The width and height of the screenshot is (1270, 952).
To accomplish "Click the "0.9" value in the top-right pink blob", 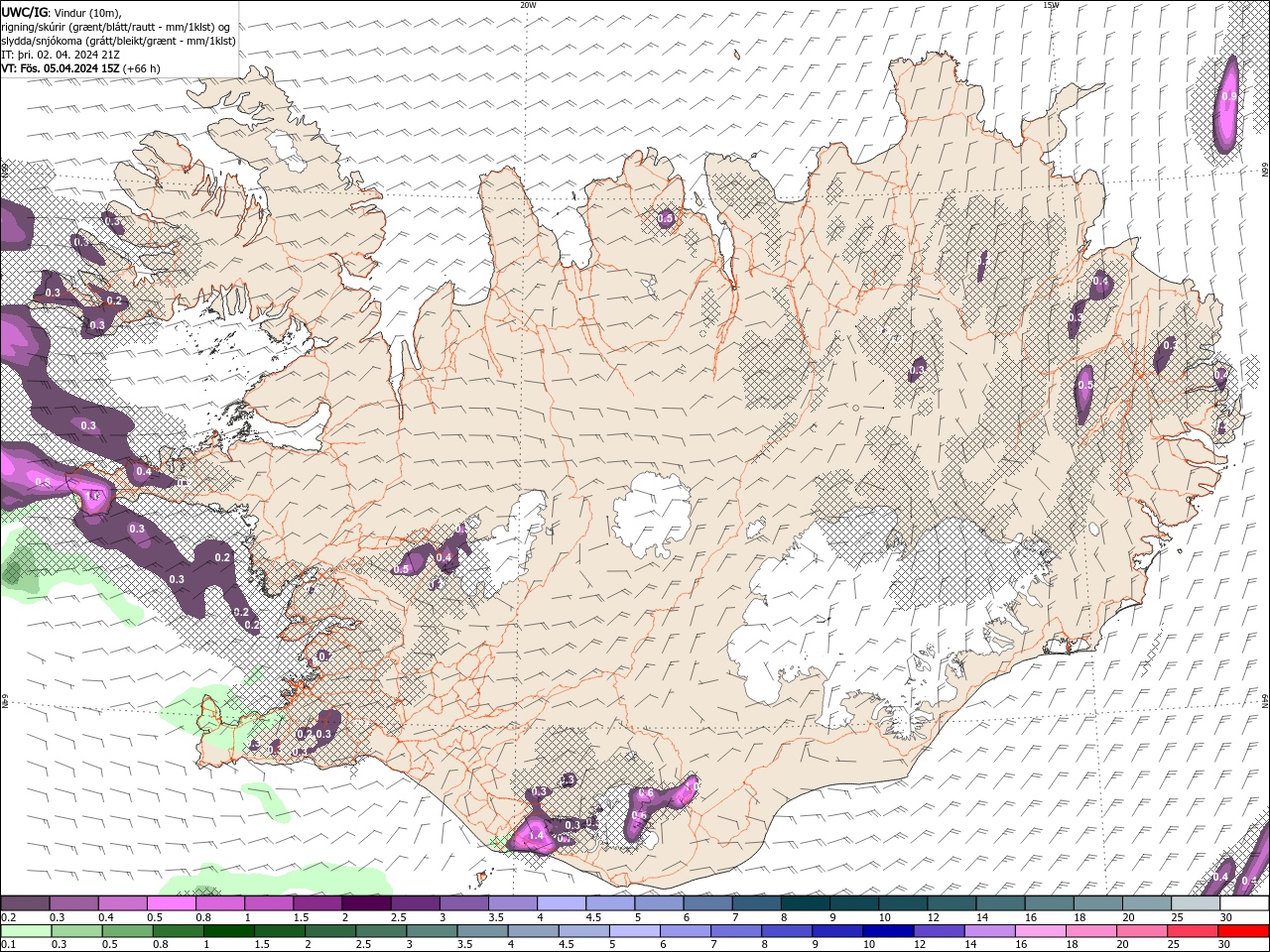I will pos(1228,96).
